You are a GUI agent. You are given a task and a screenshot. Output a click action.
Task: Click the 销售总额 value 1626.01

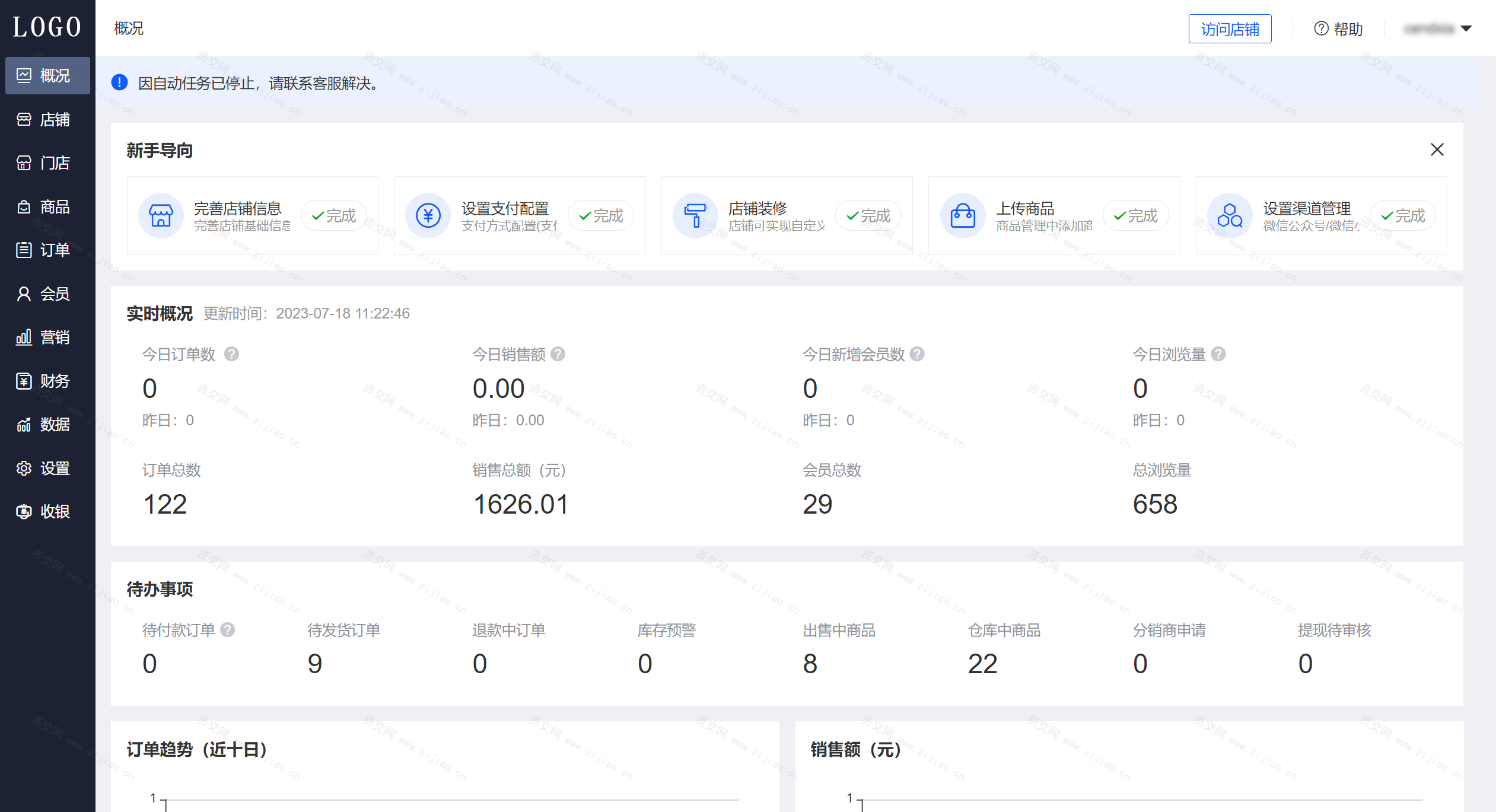[520, 505]
